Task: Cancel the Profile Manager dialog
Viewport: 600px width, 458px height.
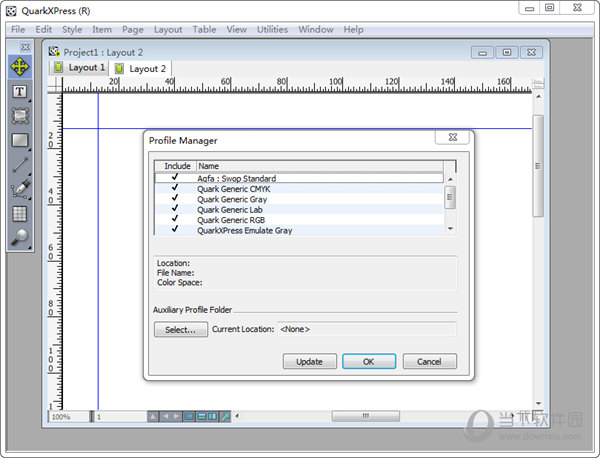Action: [429, 361]
